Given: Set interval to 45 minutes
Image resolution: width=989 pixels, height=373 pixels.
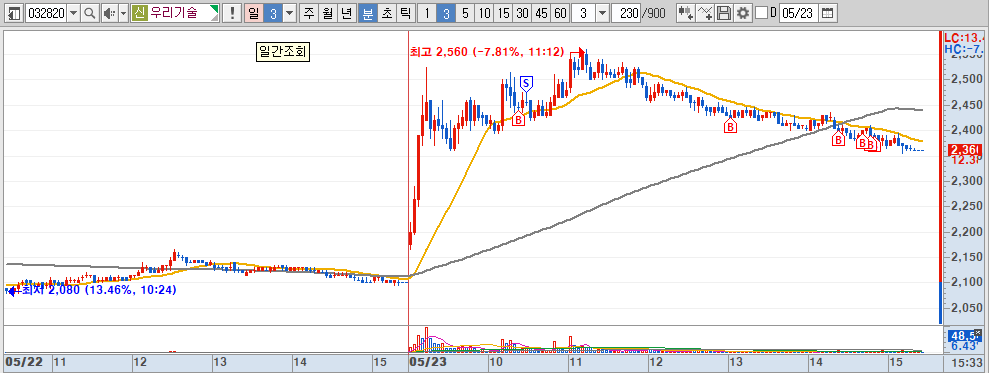Looking at the screenshot, I should (541, 13).
